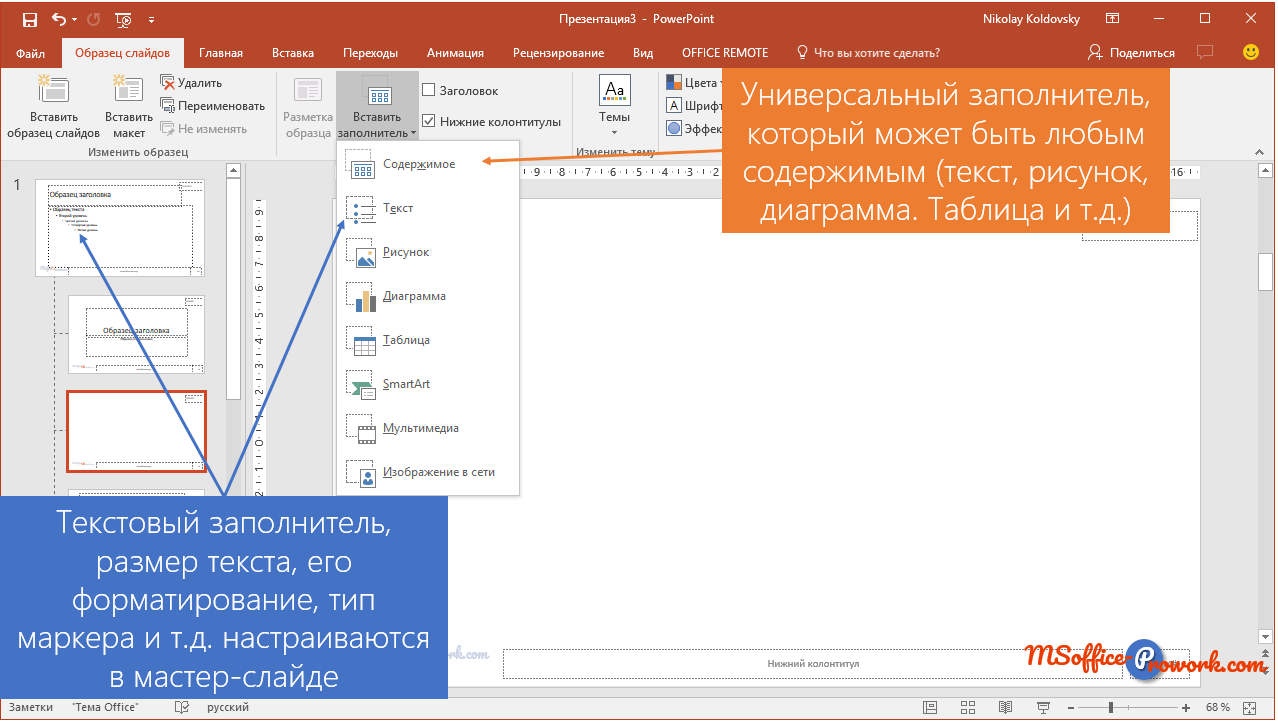This screenshot has width=1278, height=723.
Task: Click the disabled Не изменять button
Action: click(x=204, y=129)
